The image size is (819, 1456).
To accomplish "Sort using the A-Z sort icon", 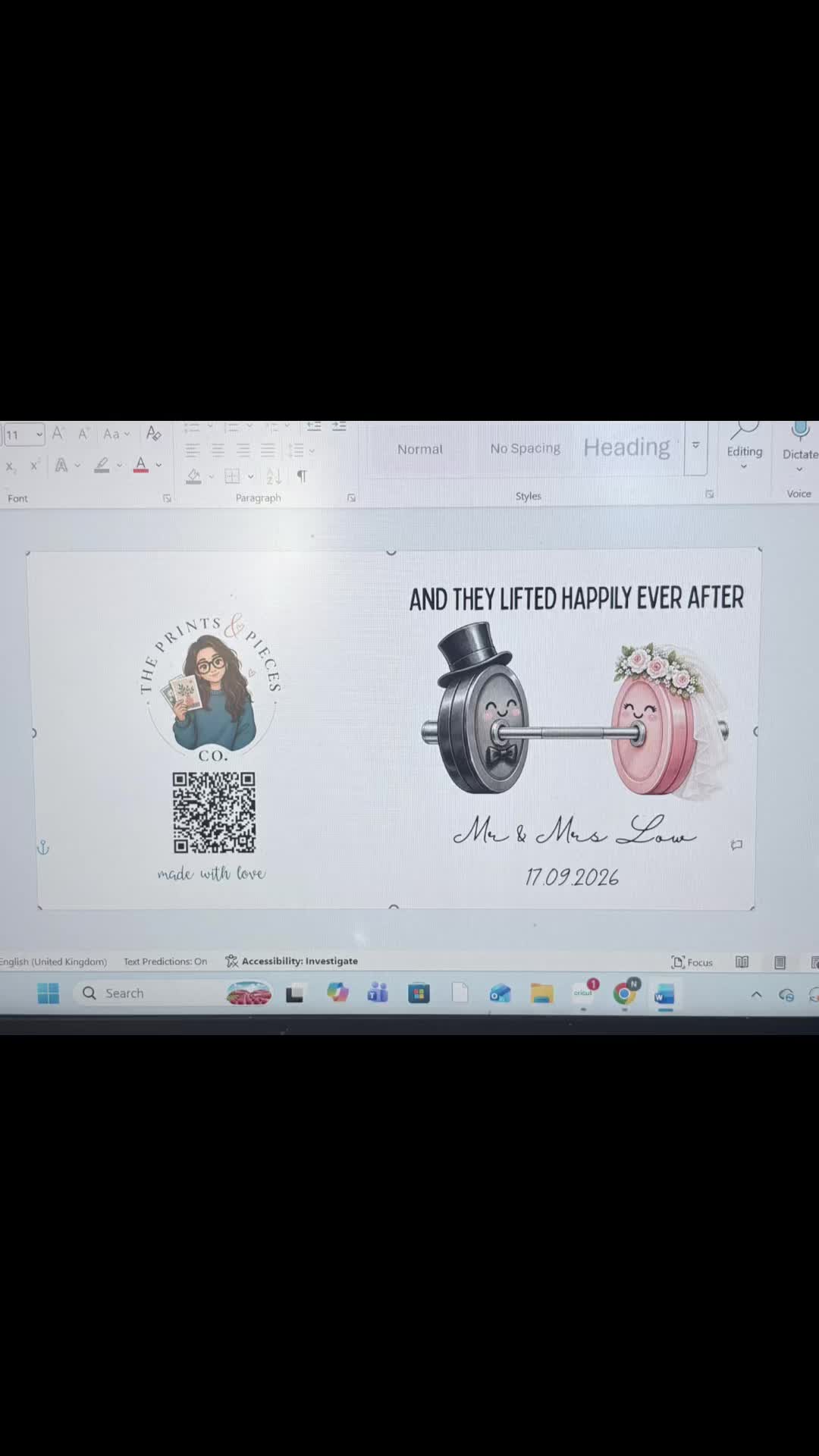I will pyautogui.click(x=274, y=476).
